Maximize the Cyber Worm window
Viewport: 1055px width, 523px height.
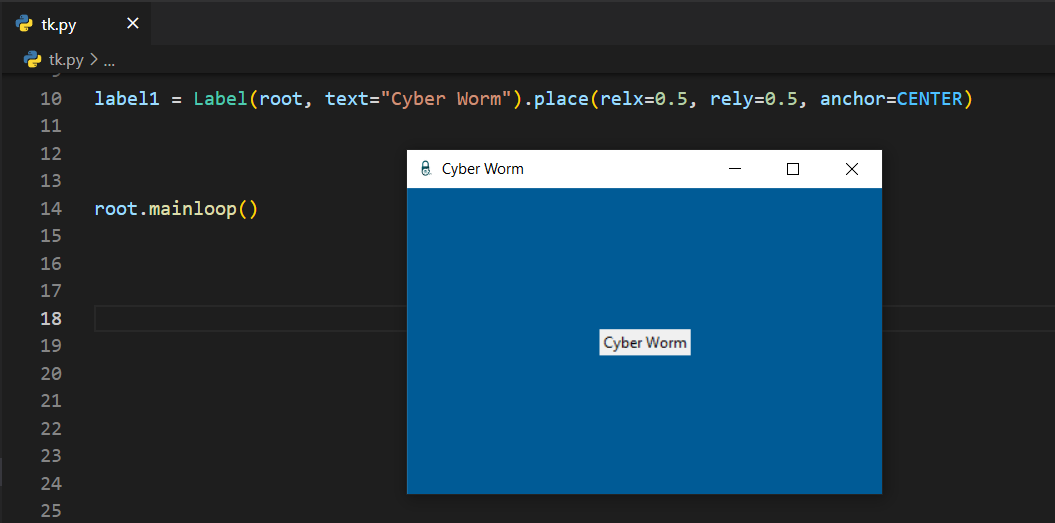793,169
